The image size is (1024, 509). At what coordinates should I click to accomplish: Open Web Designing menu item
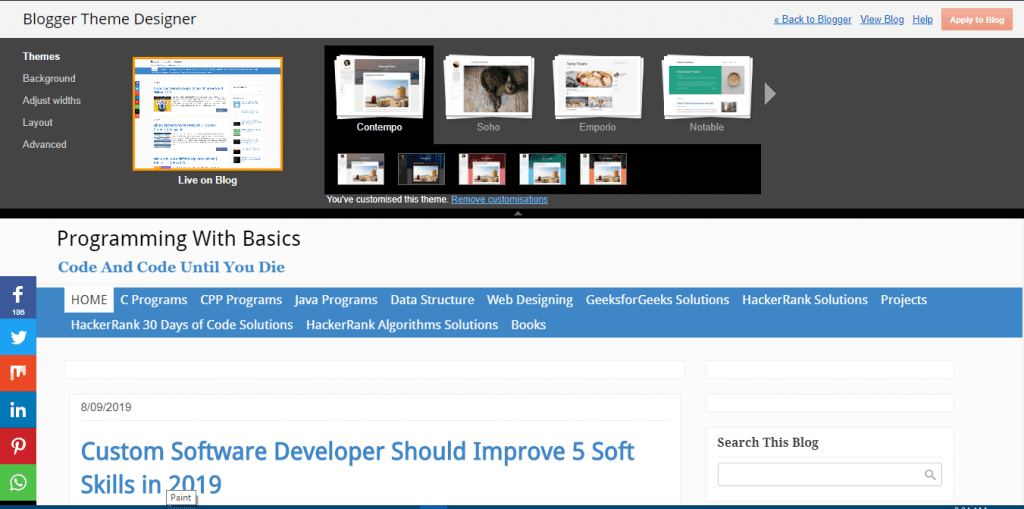(530, 300)
